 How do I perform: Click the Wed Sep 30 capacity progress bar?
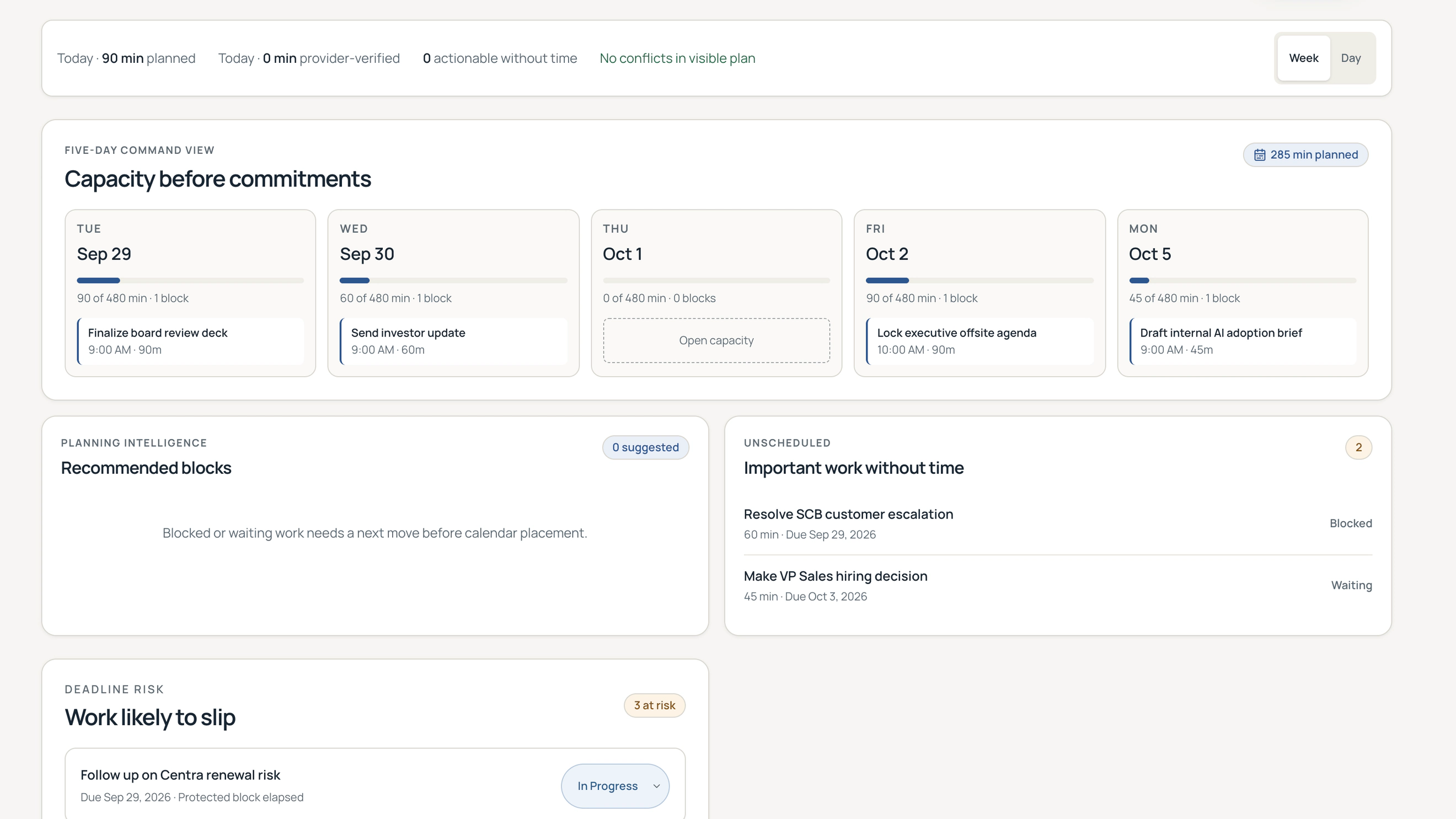coord(453,280)
